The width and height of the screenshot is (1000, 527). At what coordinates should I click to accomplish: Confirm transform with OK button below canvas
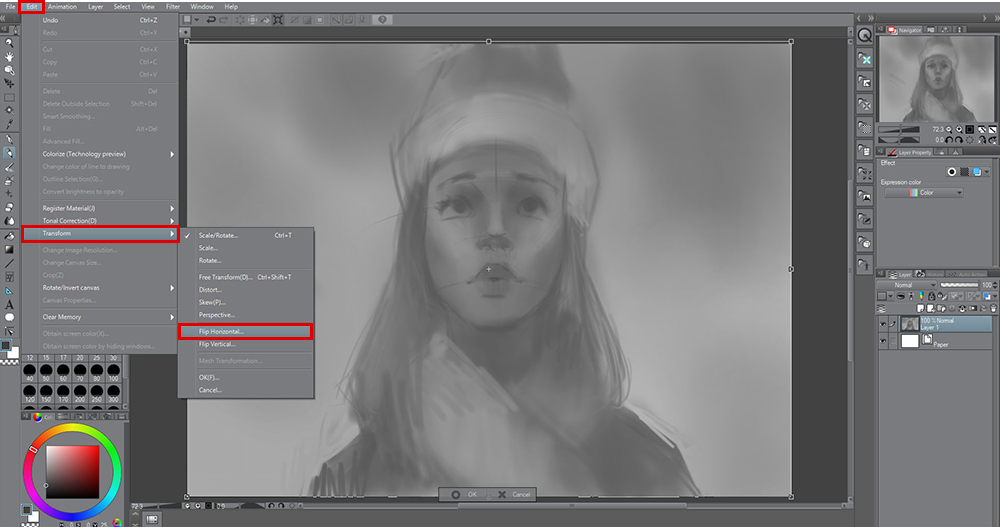coord(464,494)
